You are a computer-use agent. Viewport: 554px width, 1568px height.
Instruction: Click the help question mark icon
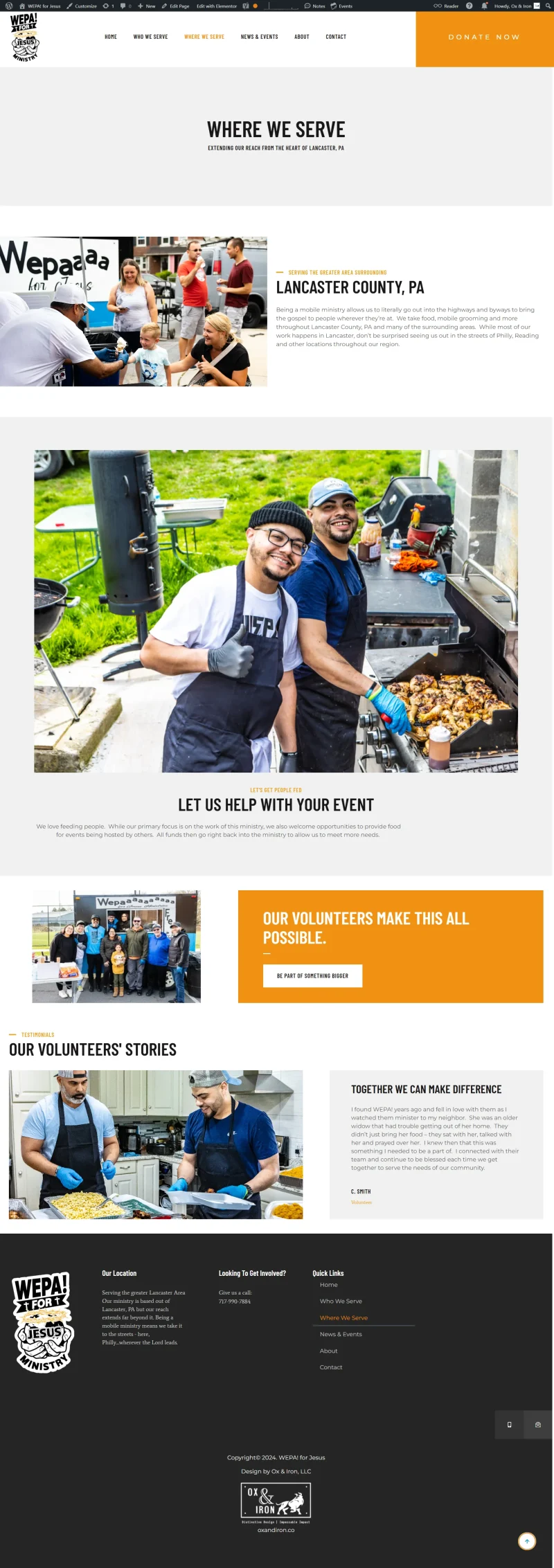[470, 6]
